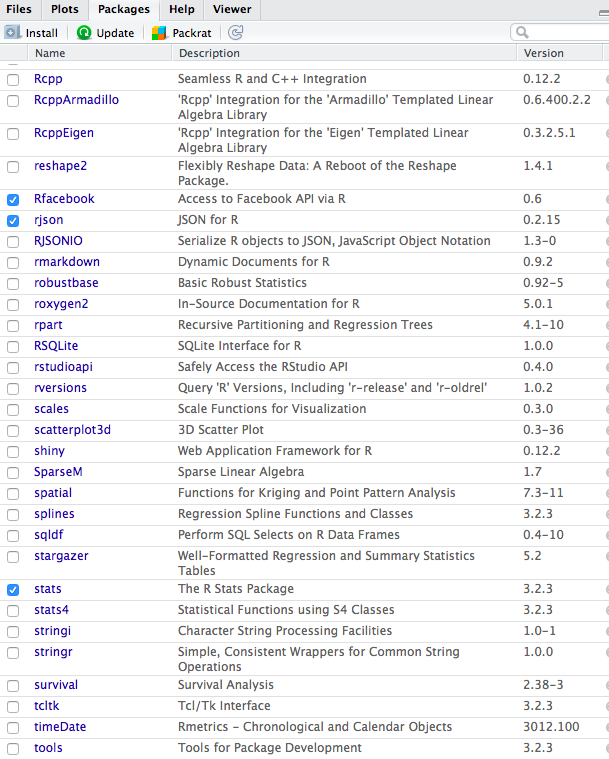Open the timeDate package link
This screenshot has height=759, width=609.
click(x=60, y=727)
